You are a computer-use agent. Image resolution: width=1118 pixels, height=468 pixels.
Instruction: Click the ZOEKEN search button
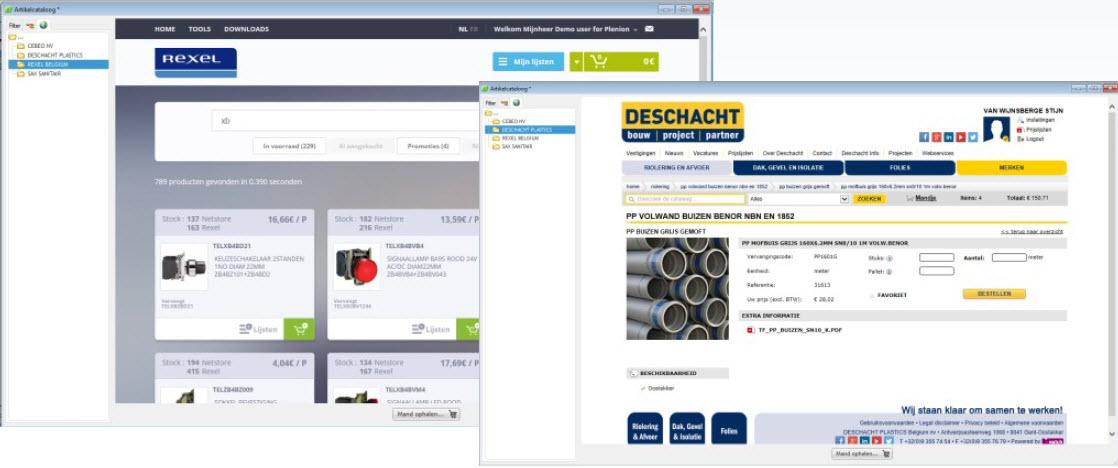tap(869, 199)
